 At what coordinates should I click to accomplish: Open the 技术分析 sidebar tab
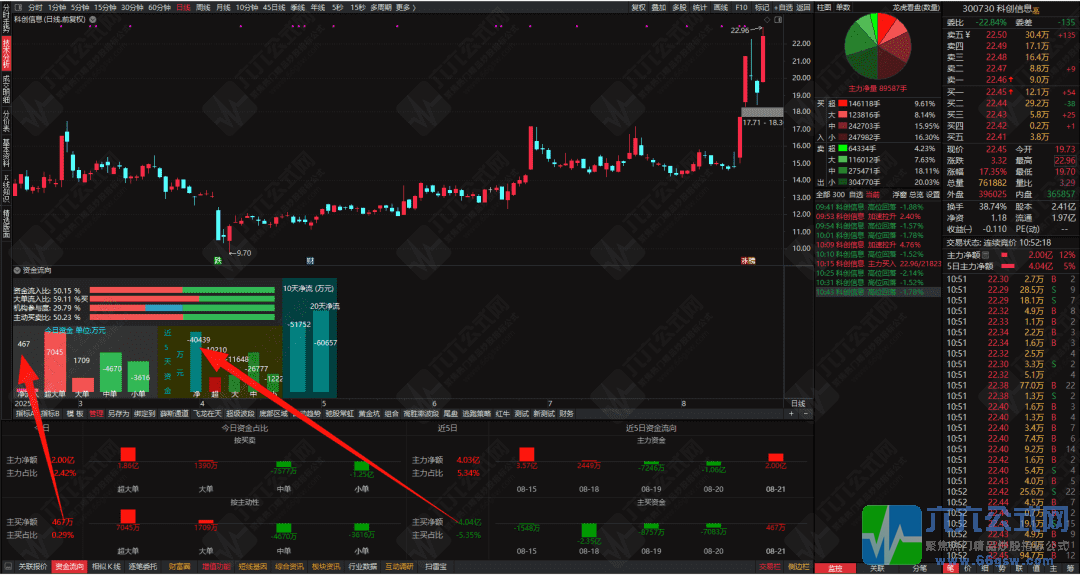click(6, 52)
